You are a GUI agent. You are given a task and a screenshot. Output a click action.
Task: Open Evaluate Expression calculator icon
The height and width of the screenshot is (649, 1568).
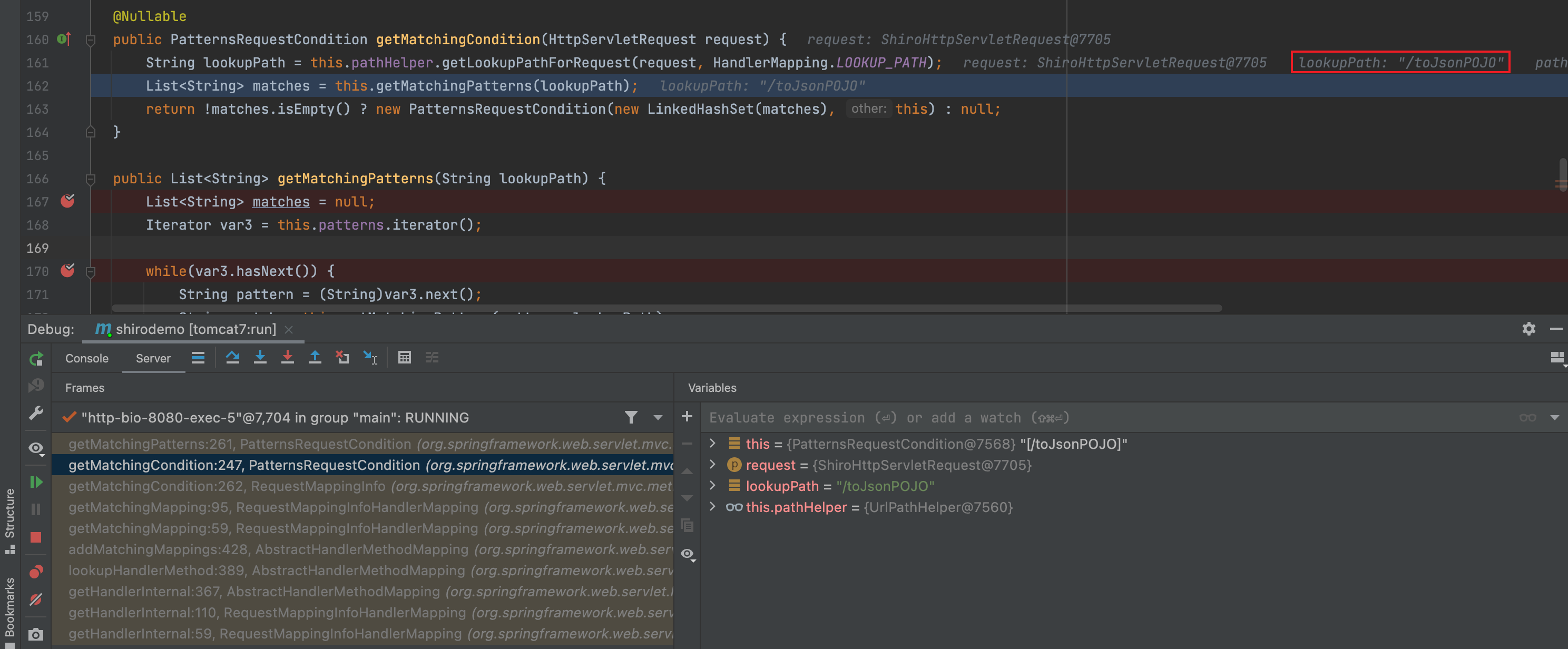click(404, 357)
